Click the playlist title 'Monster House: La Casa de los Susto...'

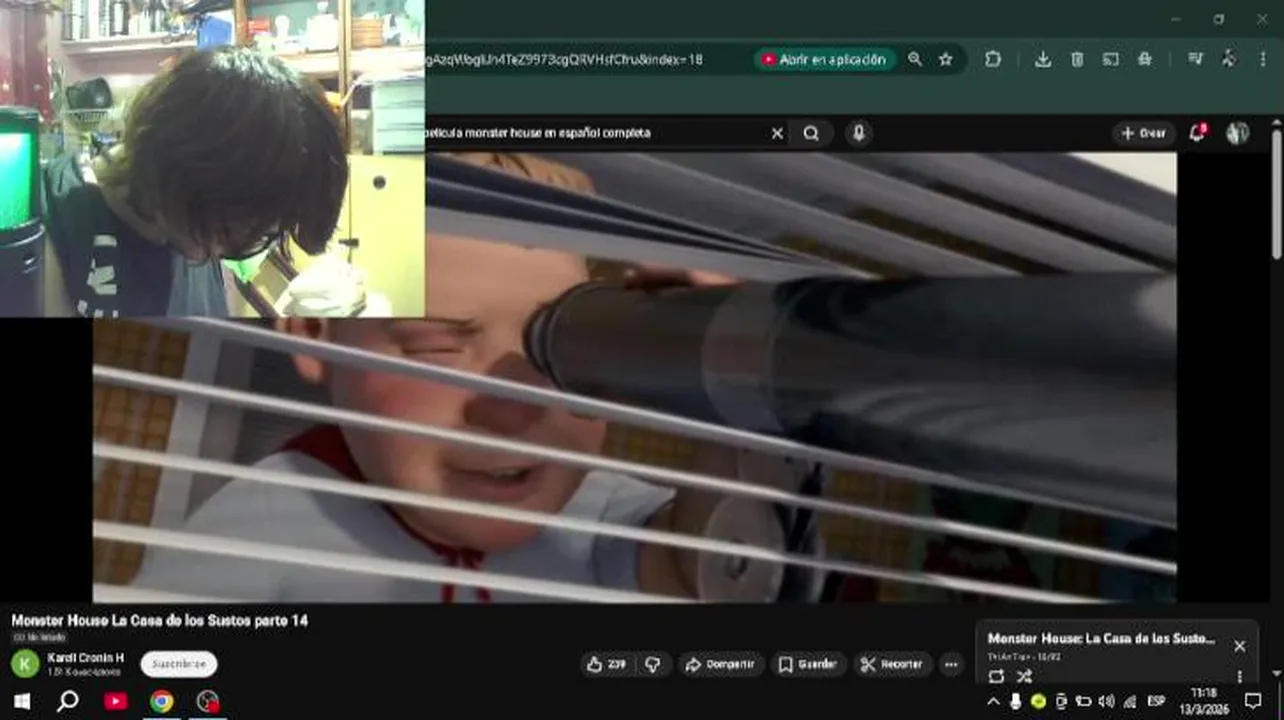click(1101, 638)
